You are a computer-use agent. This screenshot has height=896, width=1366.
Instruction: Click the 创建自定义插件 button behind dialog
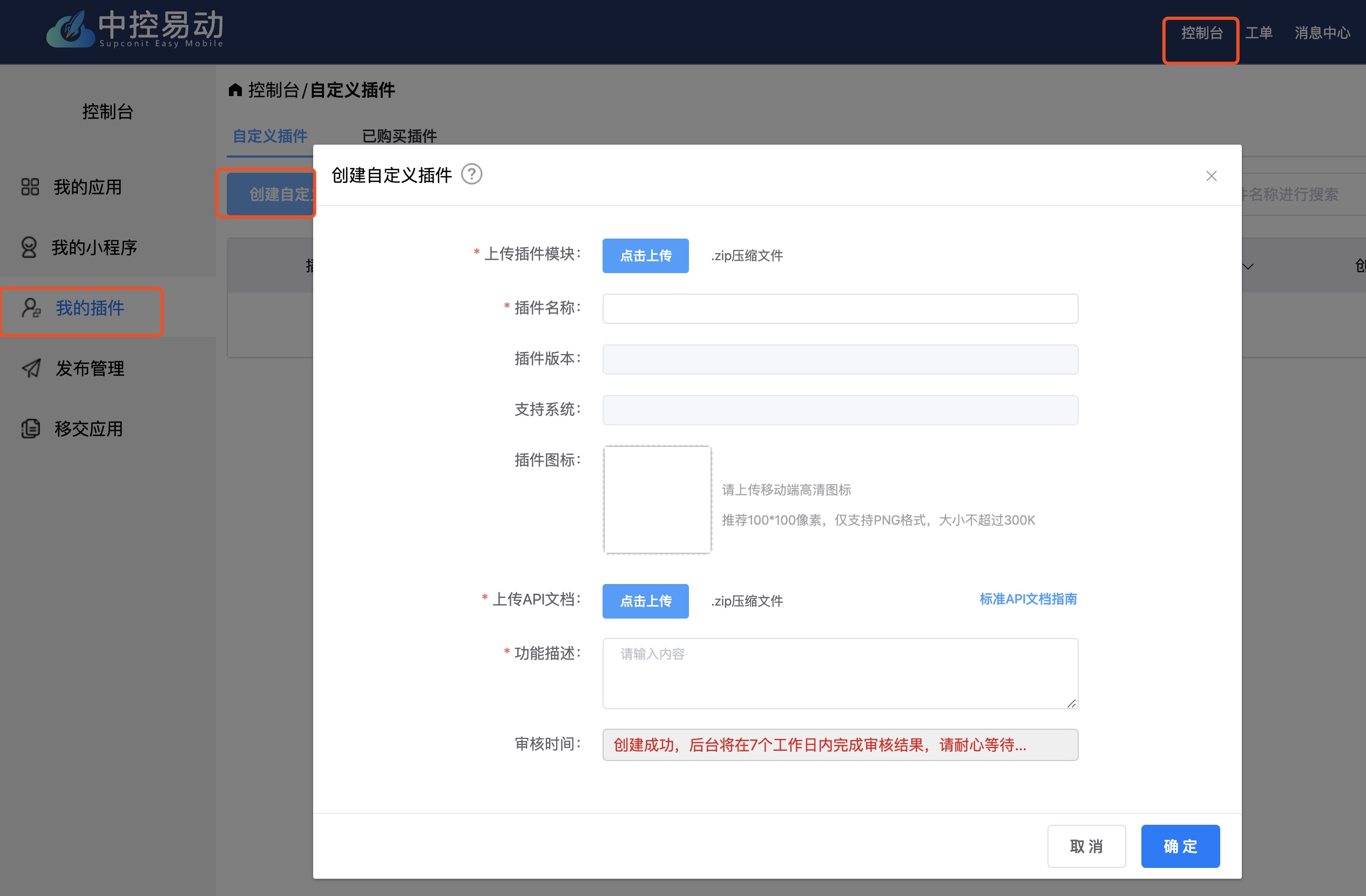tap(270, 194)
